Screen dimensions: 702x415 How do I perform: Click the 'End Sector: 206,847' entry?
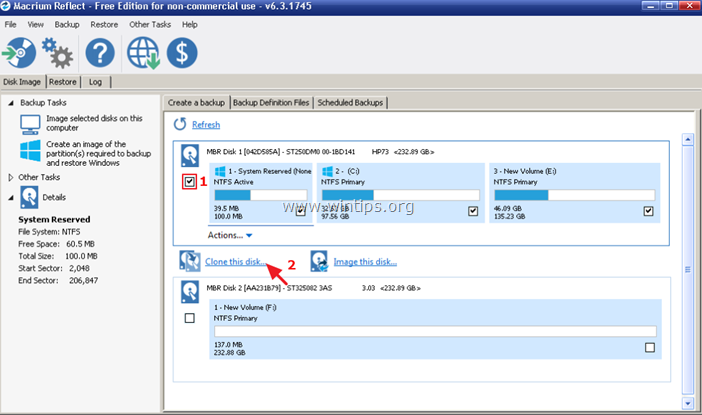58,280
